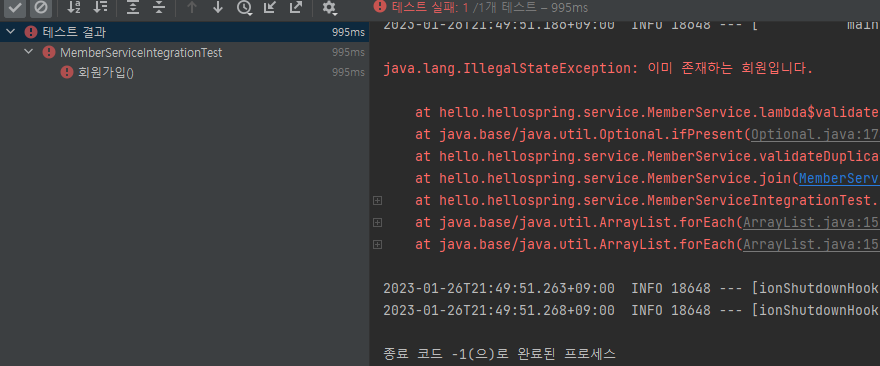Sort tests alphabetically
Screen dimensions: 880x366
point(74,7)
